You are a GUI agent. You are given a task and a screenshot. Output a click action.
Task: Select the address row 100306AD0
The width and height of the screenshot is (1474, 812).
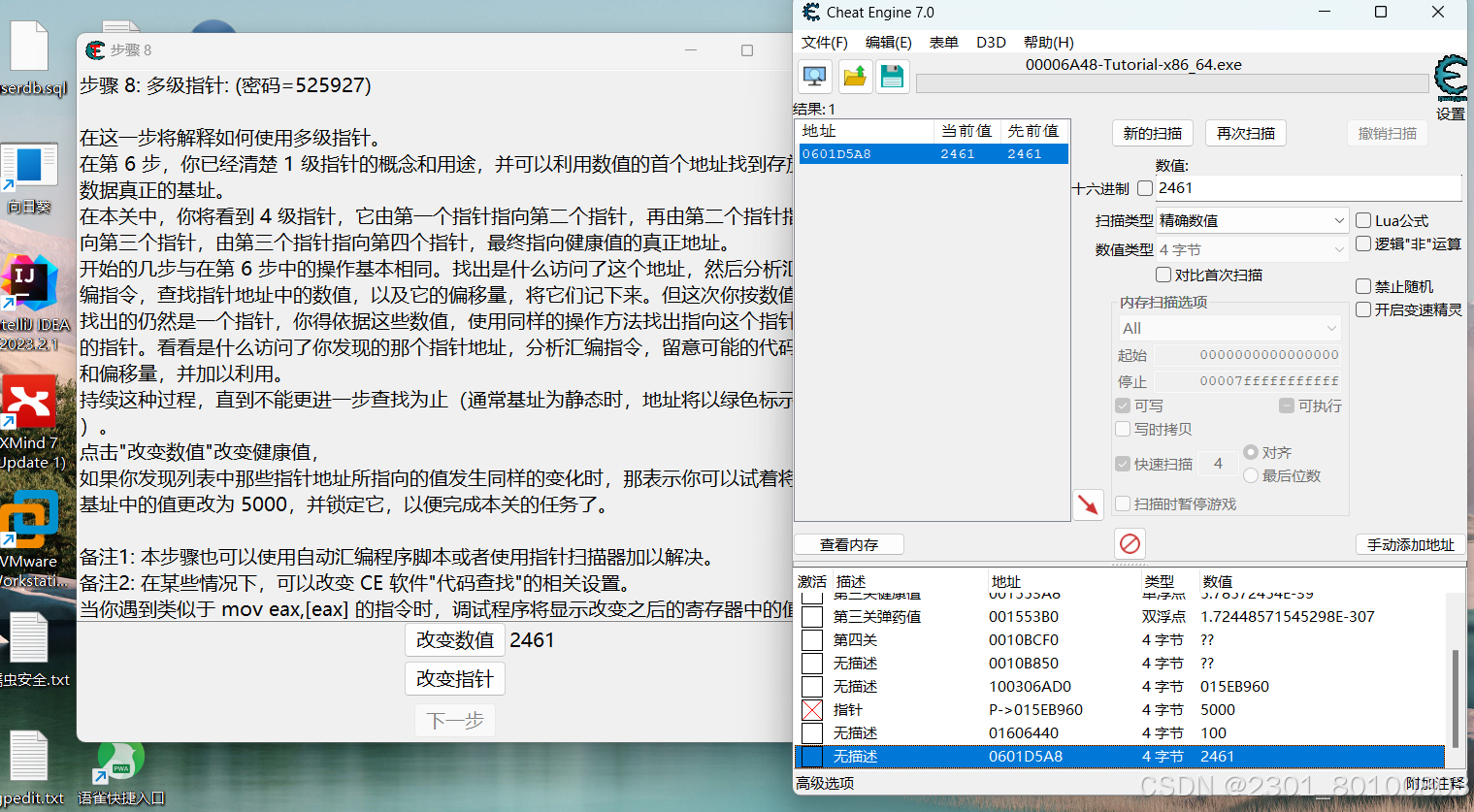1121,687
